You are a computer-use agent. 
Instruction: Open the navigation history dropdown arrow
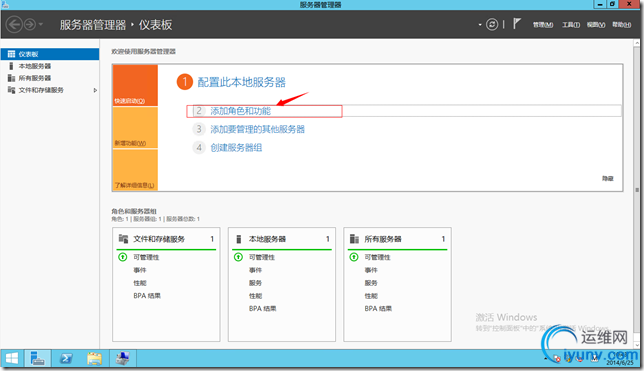click(x=41, y=25)
